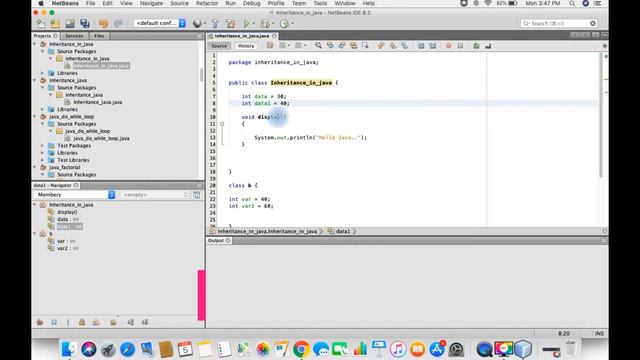Open the Source menu in menu bar

pos(179,3)
